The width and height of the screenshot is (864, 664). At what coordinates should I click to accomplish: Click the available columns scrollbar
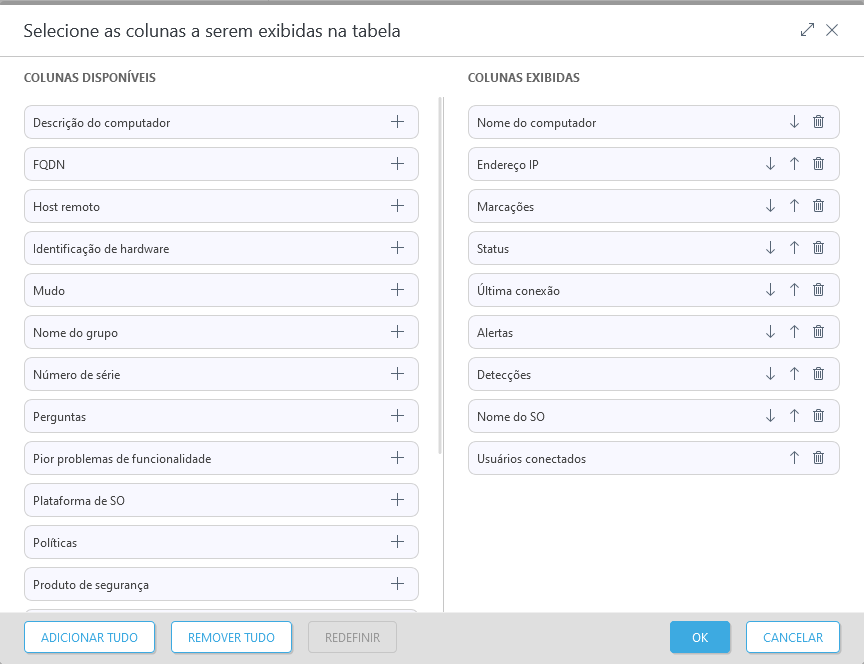(440, 276)
